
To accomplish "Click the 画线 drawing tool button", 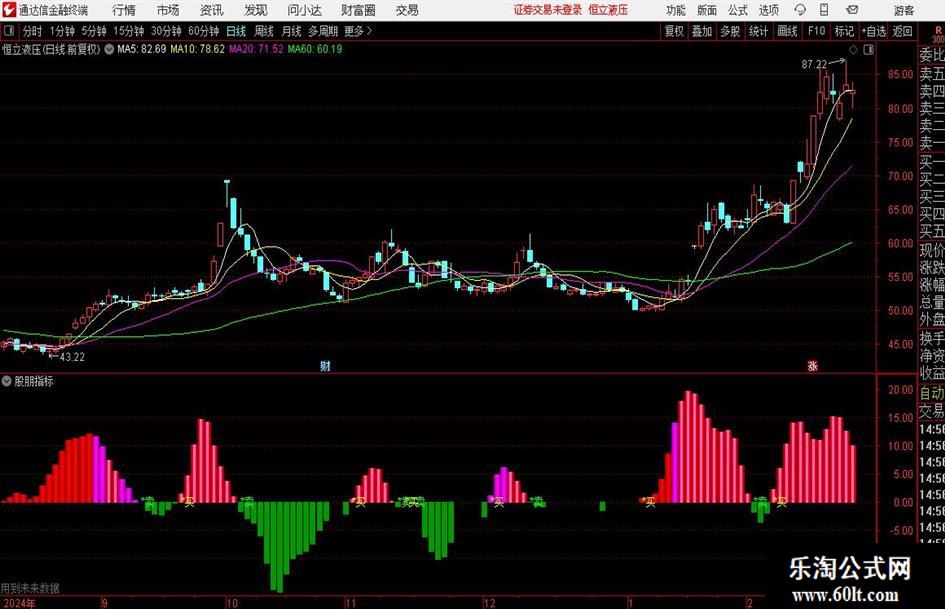I will [x=787, y=31].
